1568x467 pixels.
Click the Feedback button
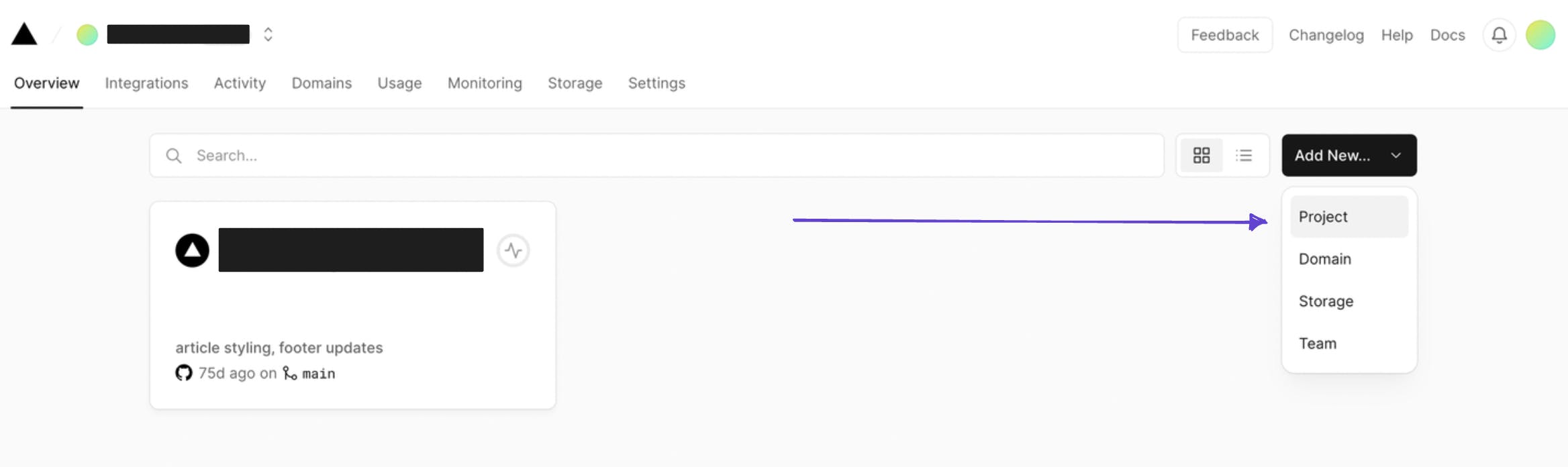[1224, 35]
